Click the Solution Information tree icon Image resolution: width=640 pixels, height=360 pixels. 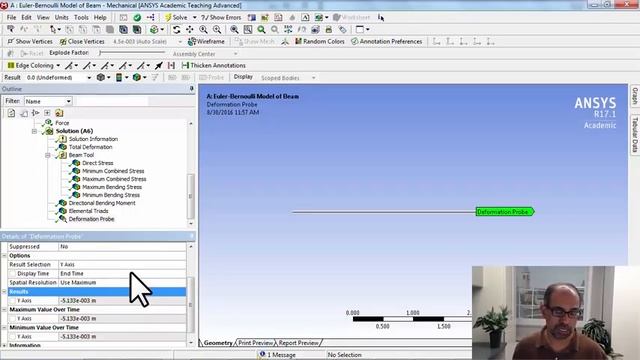tap(62, 139)
